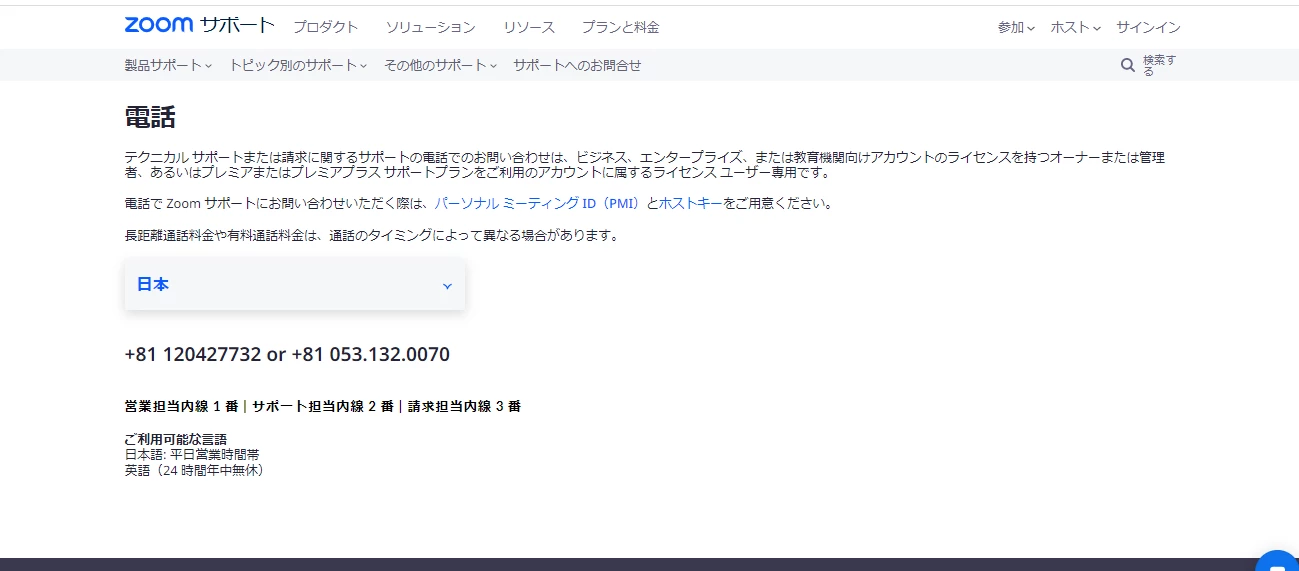Click サインイン link

(1148, 28)
